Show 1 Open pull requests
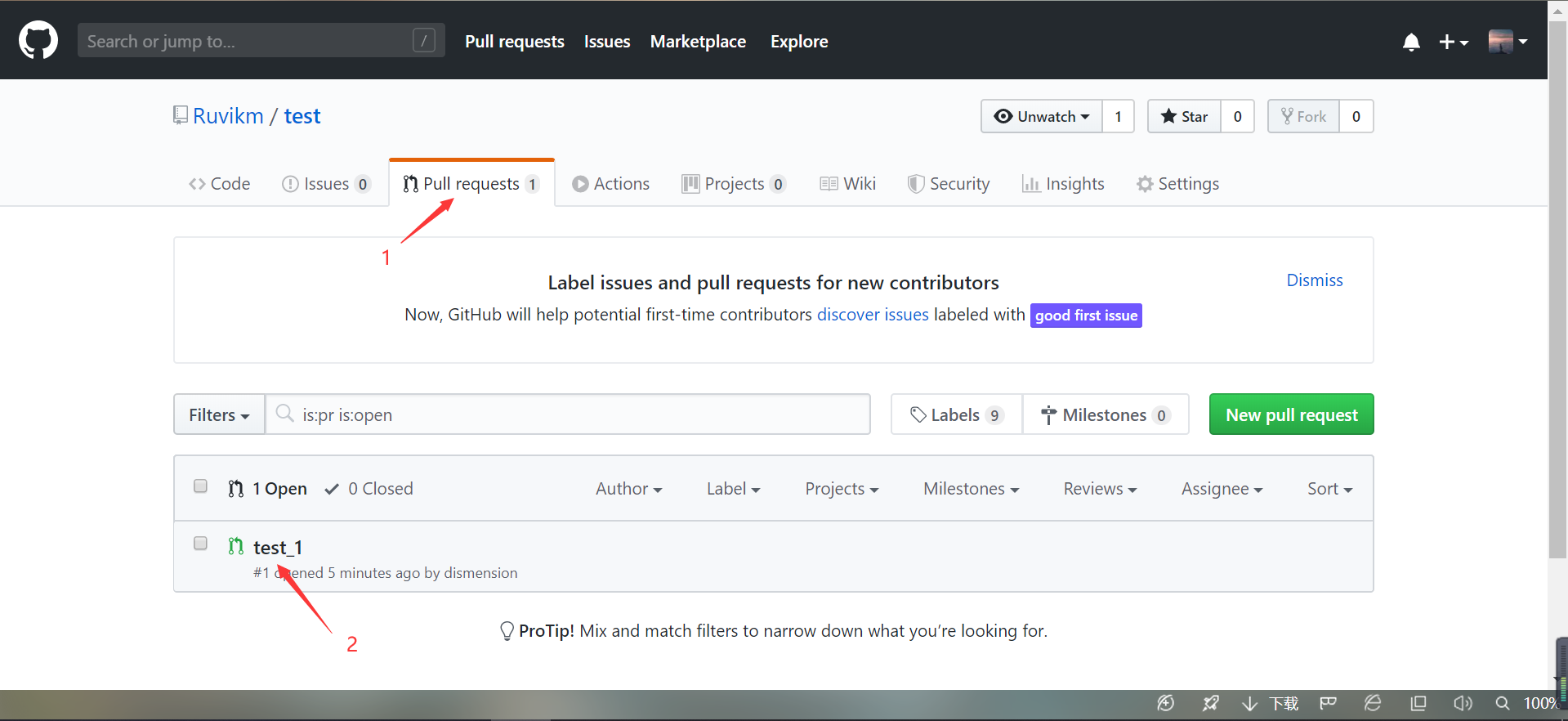Image resolution: width=1568 pixels, height=721 pixels. coord(267,489)
